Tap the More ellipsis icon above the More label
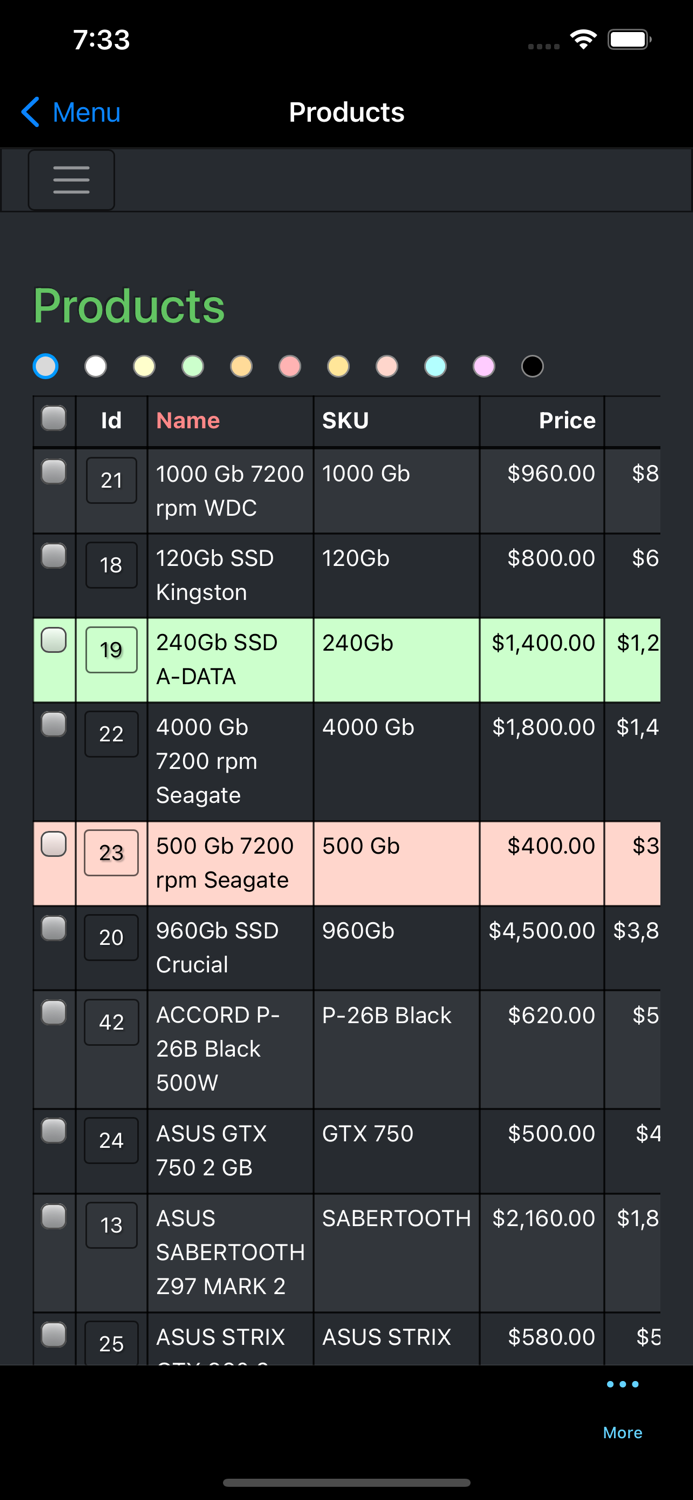The width and height of the screenshot is (693, 1500). pyautogui.click(x=622, y=1383)
